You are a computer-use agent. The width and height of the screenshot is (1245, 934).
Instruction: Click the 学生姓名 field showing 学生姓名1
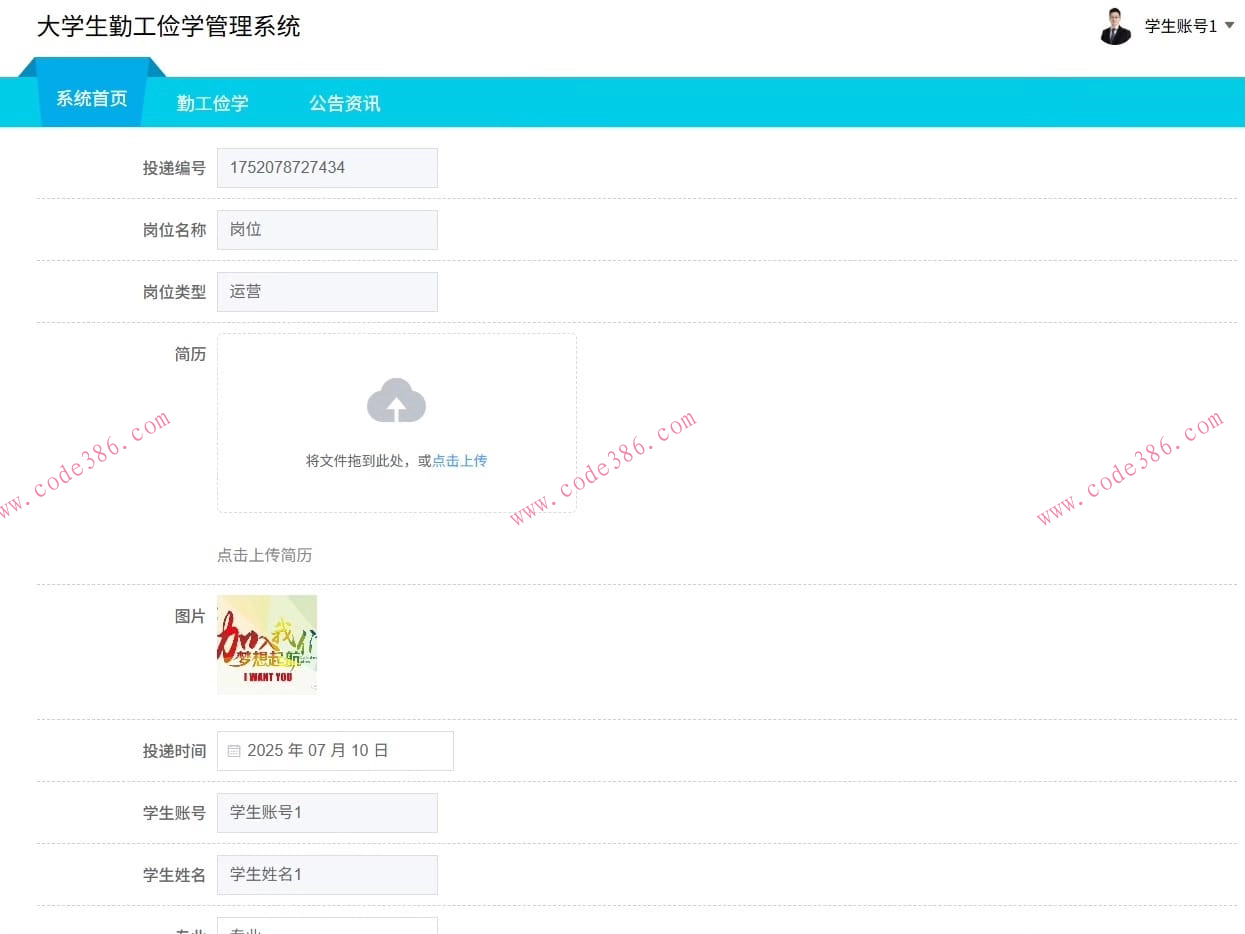[x=327, y=874]
